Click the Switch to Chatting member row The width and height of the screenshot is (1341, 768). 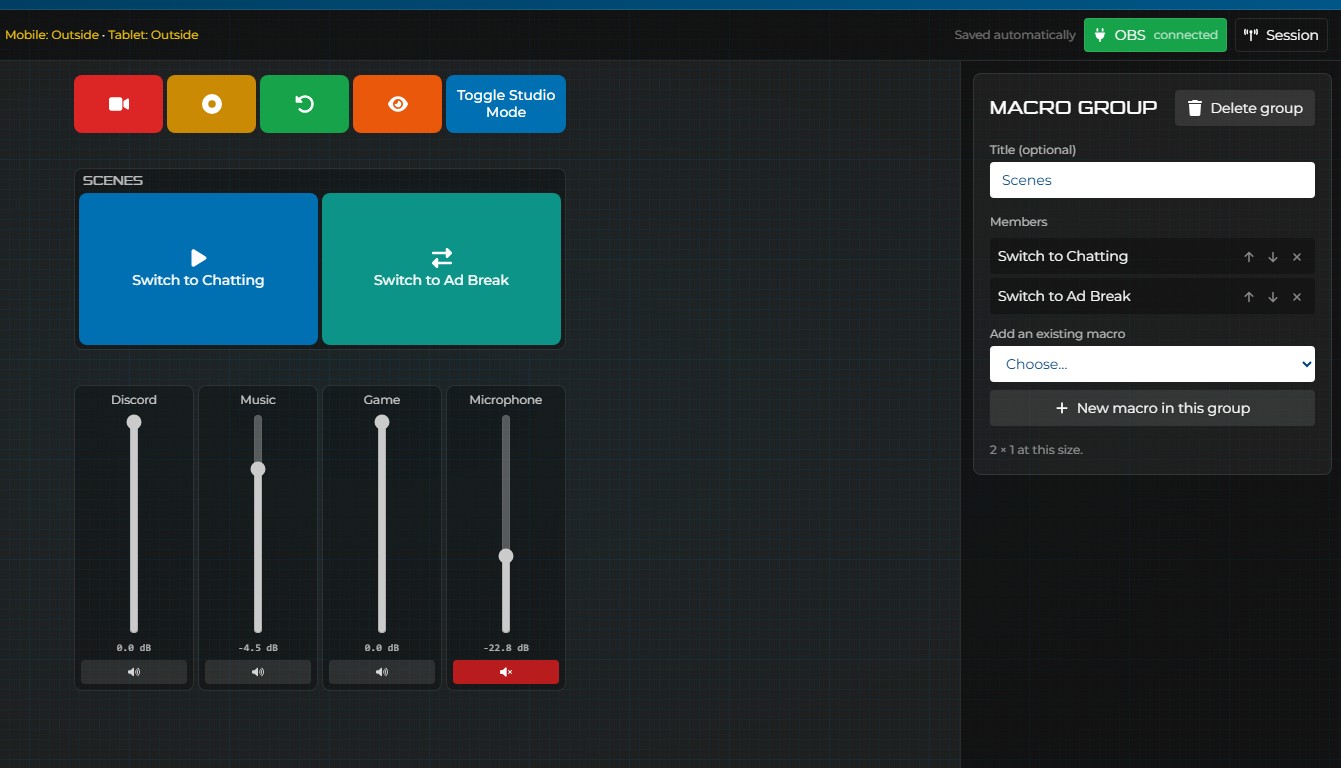click(x=1152, y=256)
